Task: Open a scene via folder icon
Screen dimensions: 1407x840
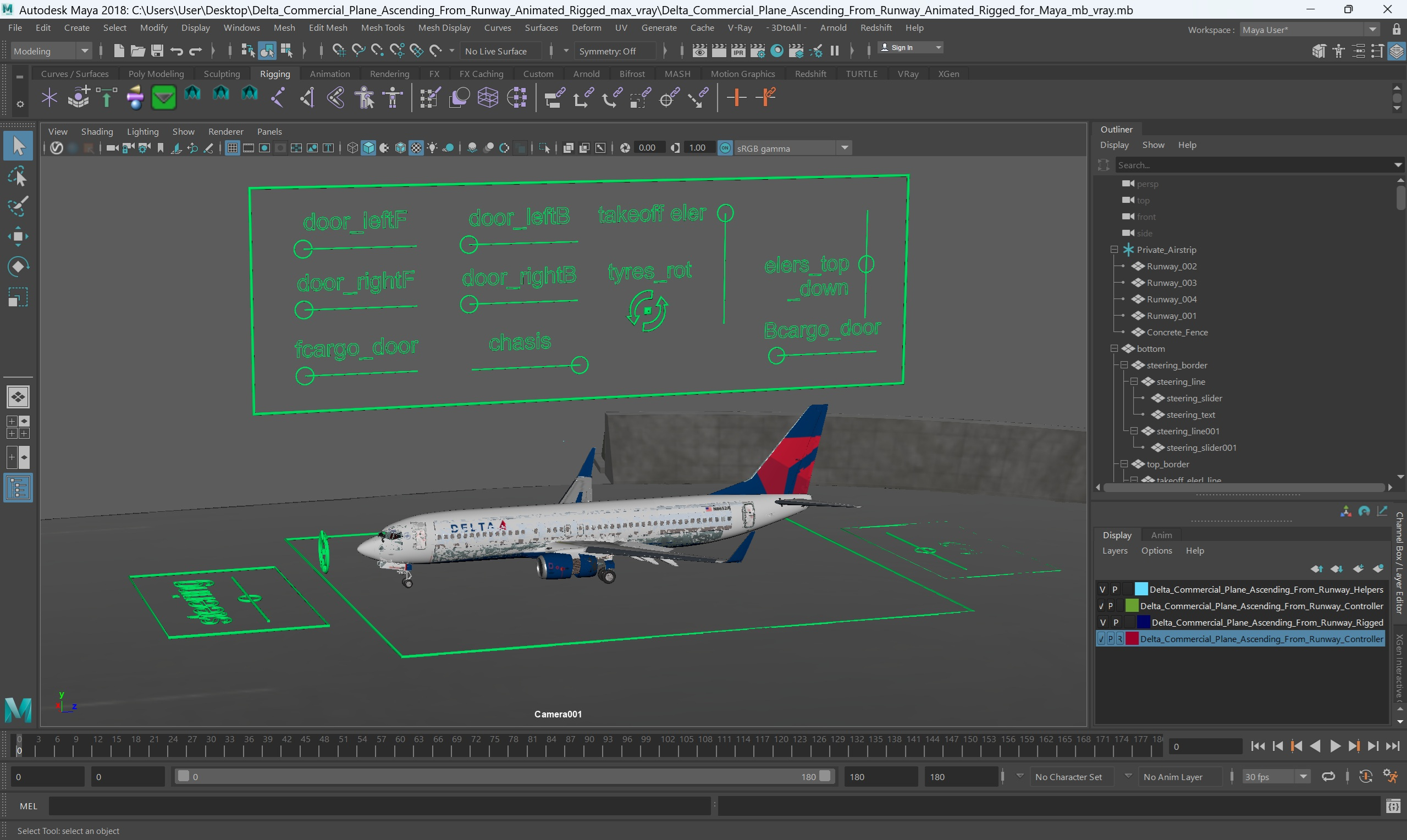Action: pyautogui.click(x=137, y=51)
